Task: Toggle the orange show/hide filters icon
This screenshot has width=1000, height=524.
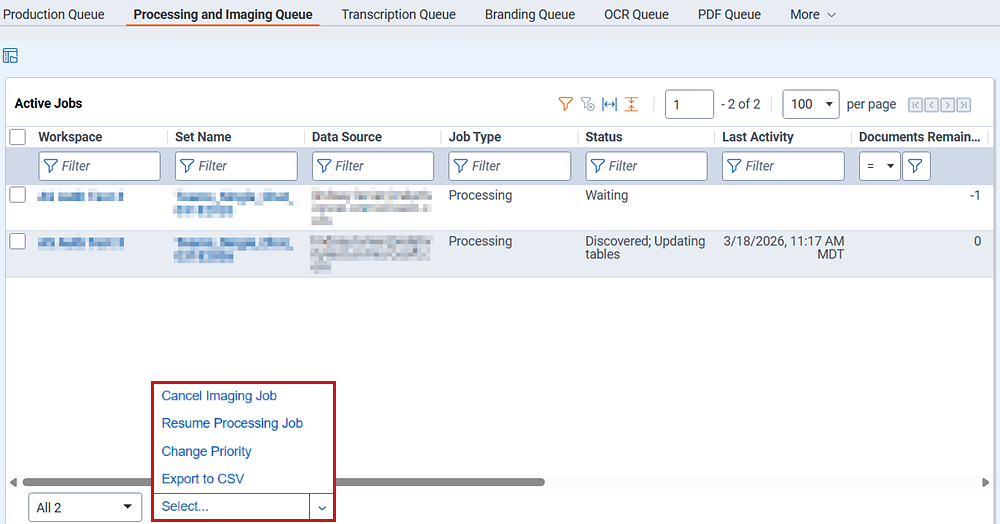Action: coord(565,104)
